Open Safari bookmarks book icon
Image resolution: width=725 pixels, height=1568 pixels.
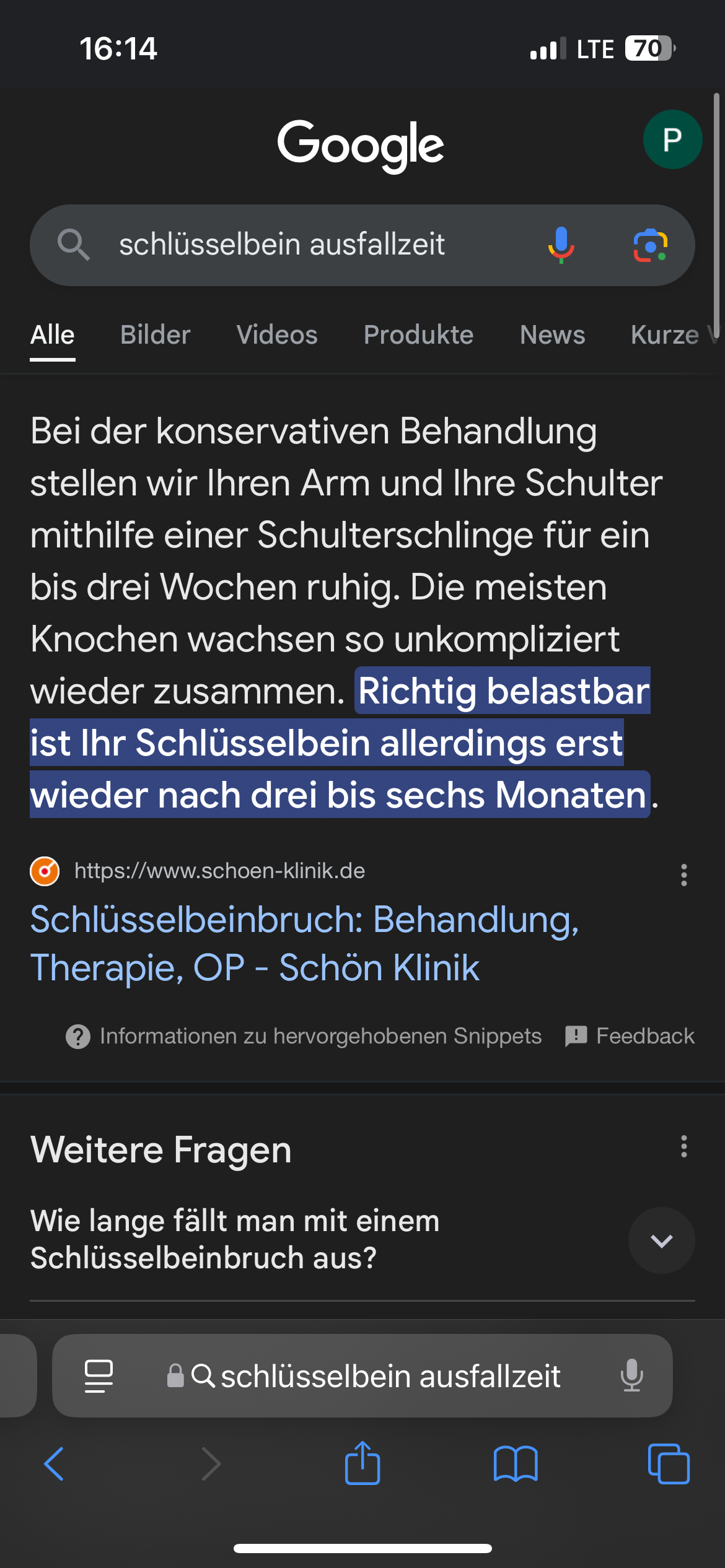click(x=516, y=1464)
